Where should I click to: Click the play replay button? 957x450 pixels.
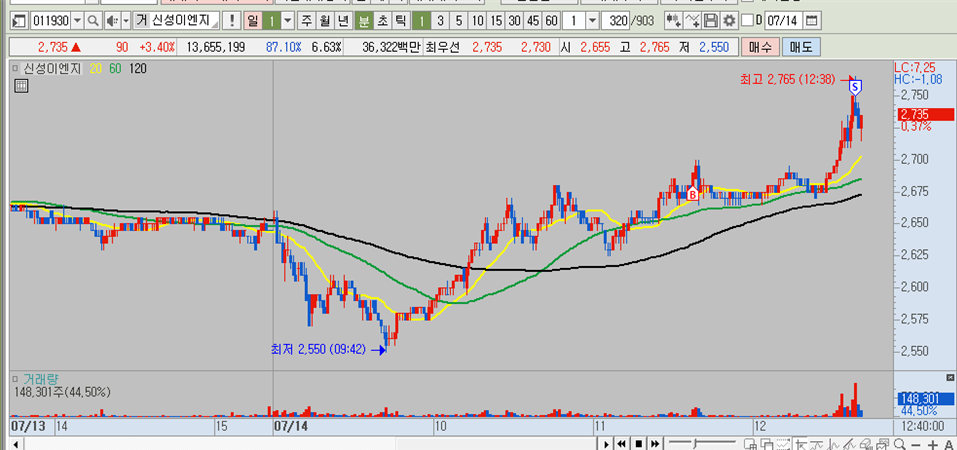tap(606, 443)
